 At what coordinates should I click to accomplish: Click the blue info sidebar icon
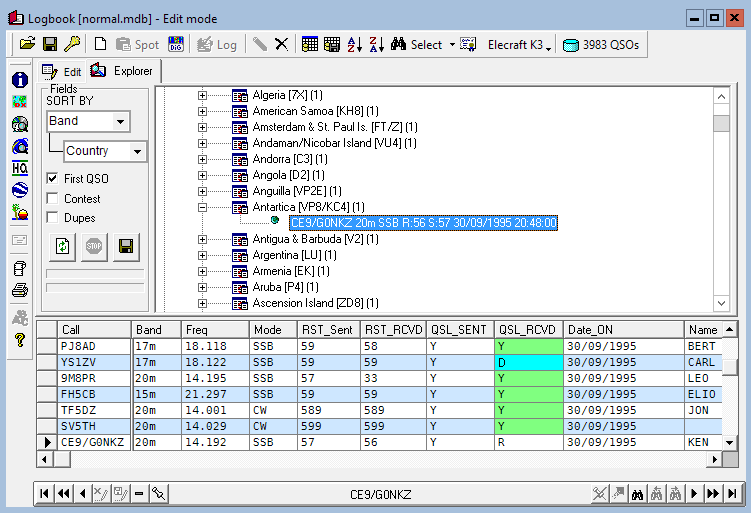pos(20,80)
